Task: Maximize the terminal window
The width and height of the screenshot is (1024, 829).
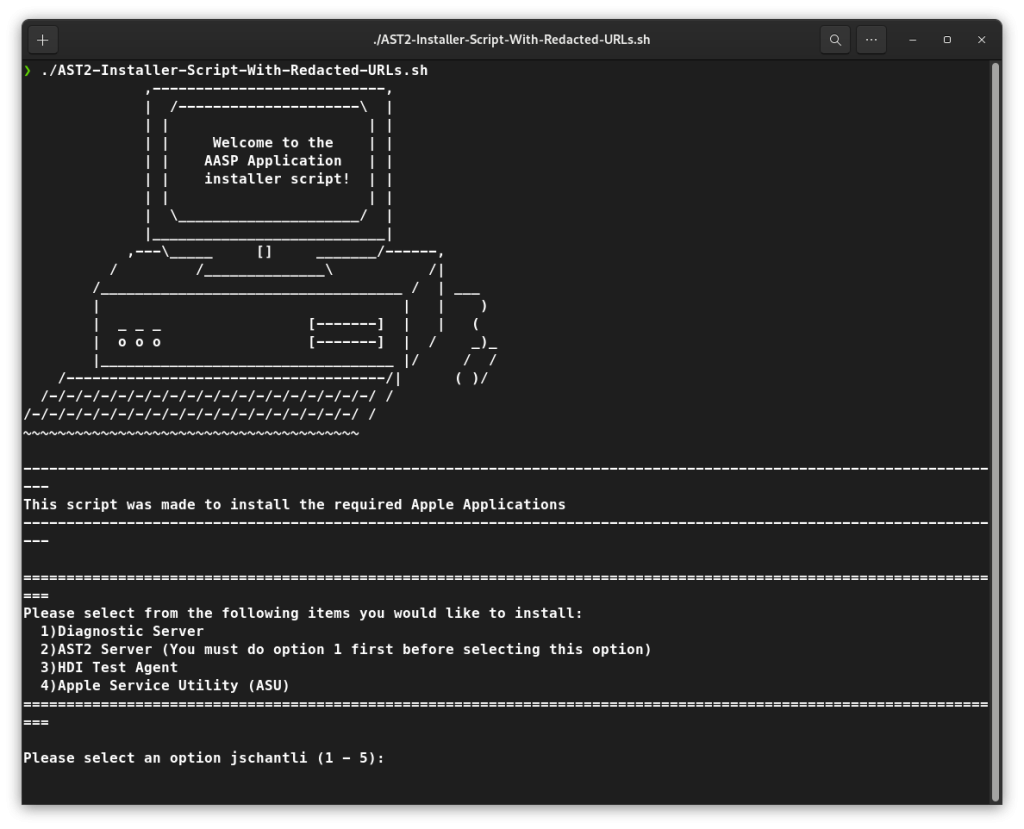Action: tap(947, 40)
